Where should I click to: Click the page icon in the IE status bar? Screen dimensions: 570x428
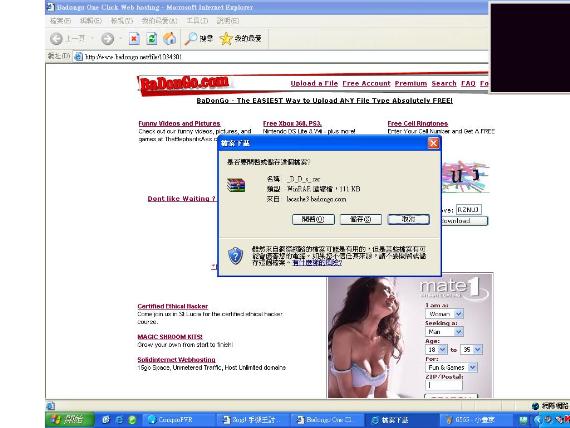coord(51,406)
